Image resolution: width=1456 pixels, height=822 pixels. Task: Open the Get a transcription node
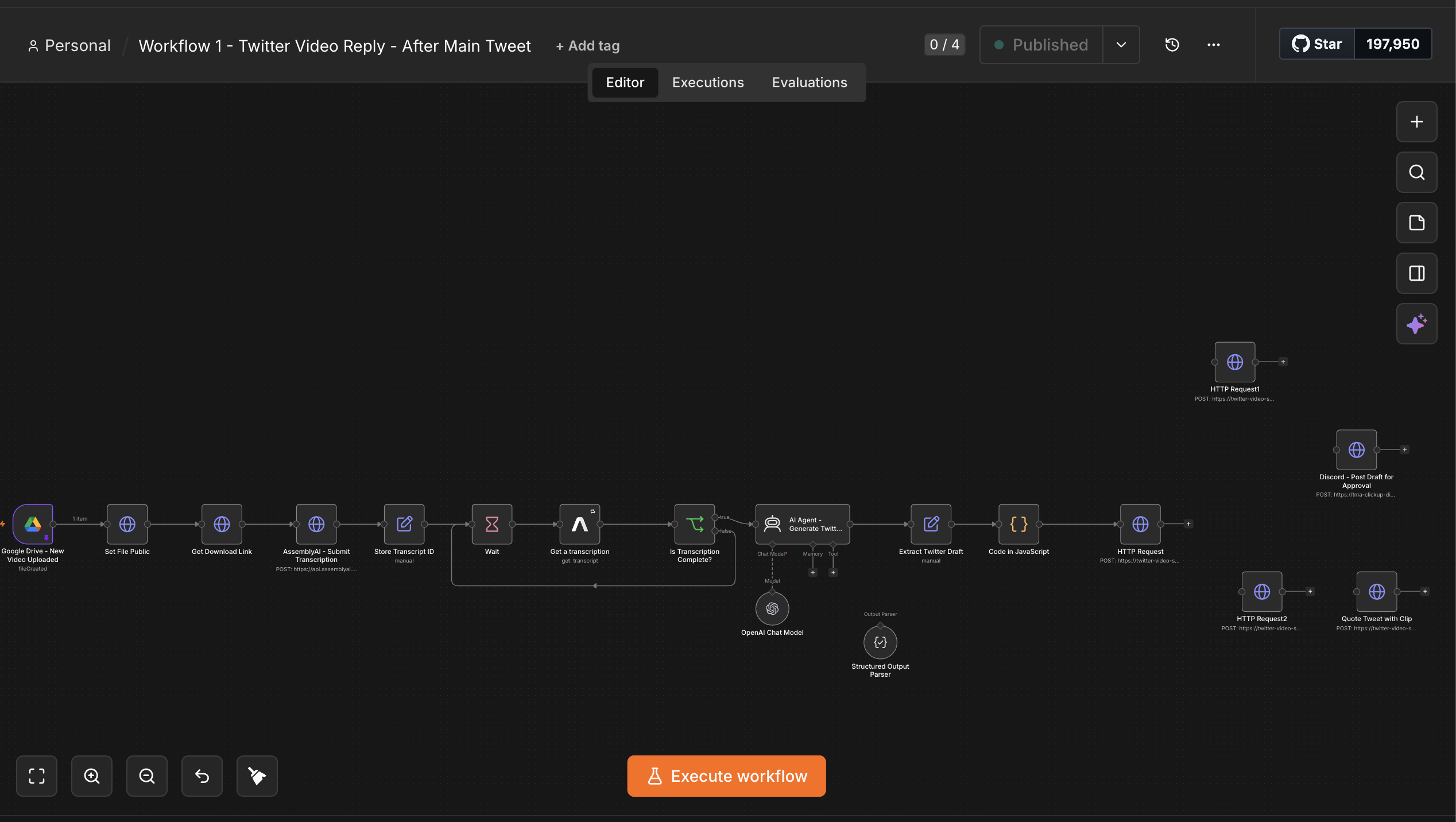[580, 524]
